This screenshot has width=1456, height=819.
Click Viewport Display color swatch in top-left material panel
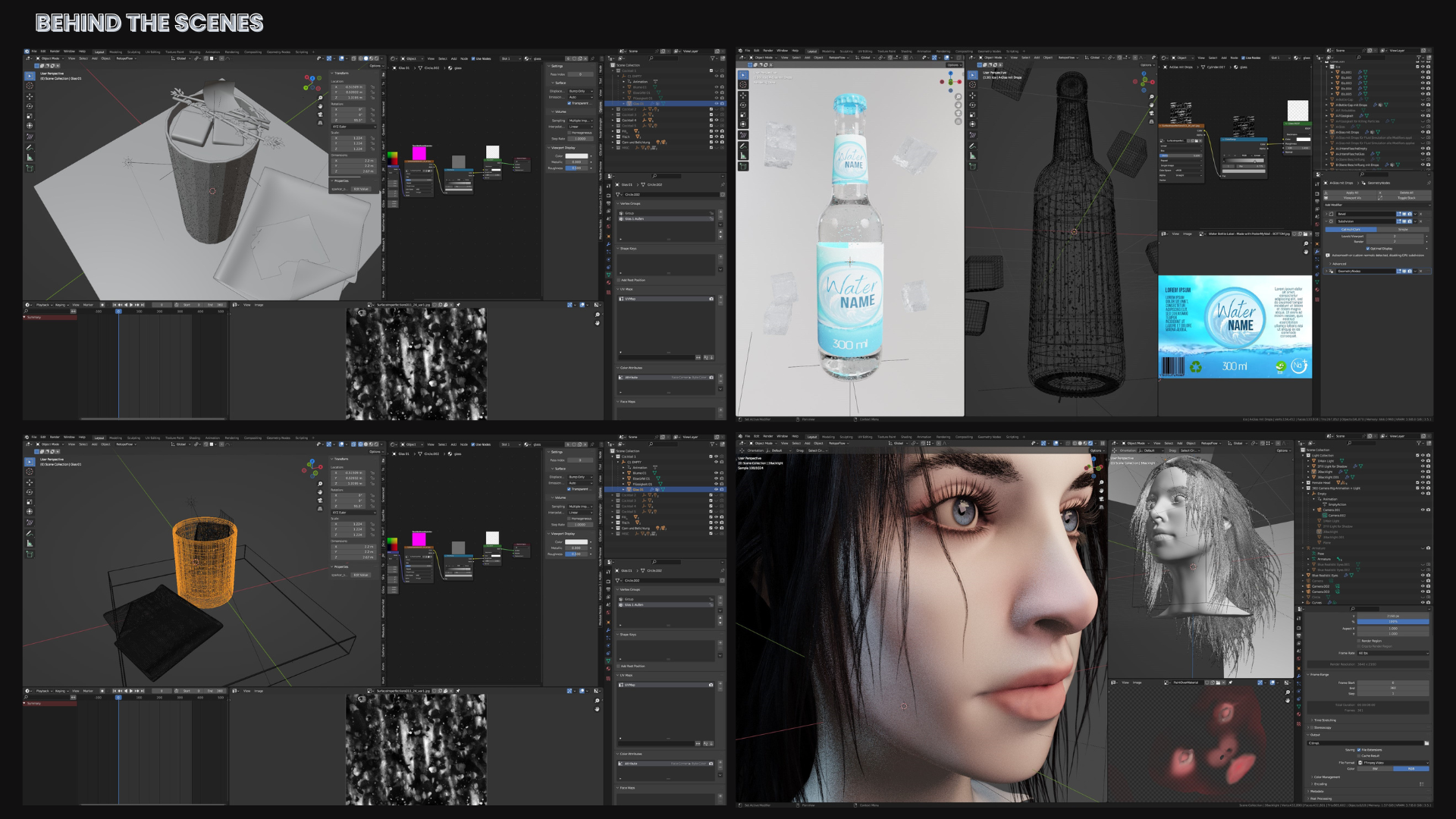tap(576, 155)
